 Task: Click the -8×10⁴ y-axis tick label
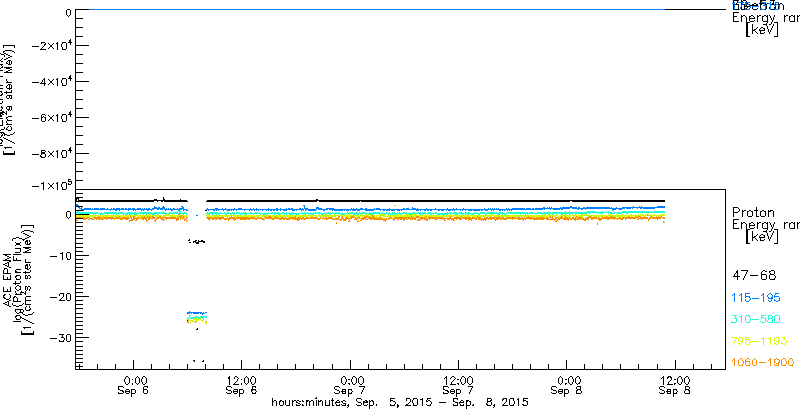click(51, 153)
